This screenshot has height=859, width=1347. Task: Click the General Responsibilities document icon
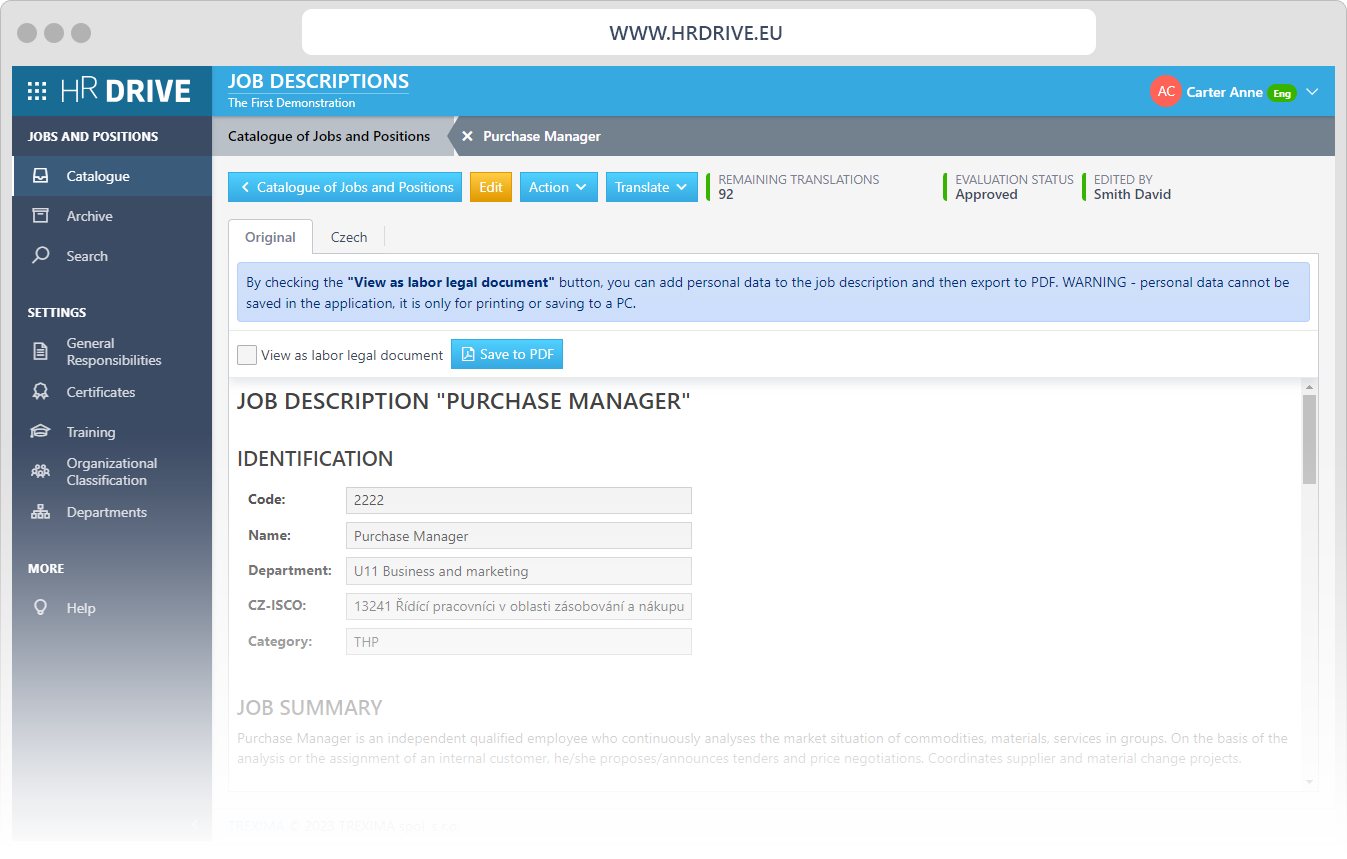tap(40, 352)
